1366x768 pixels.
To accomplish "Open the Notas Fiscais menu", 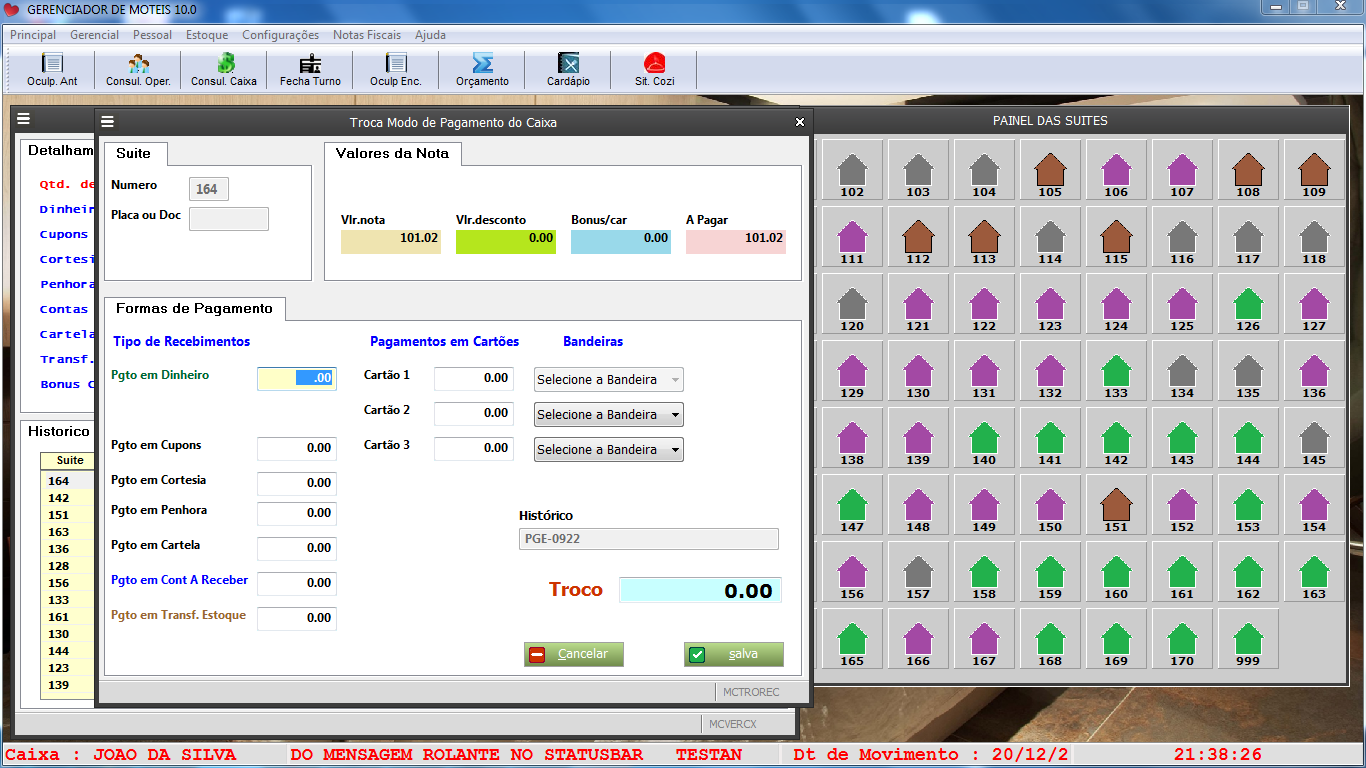I will click(x=367, y=35).
